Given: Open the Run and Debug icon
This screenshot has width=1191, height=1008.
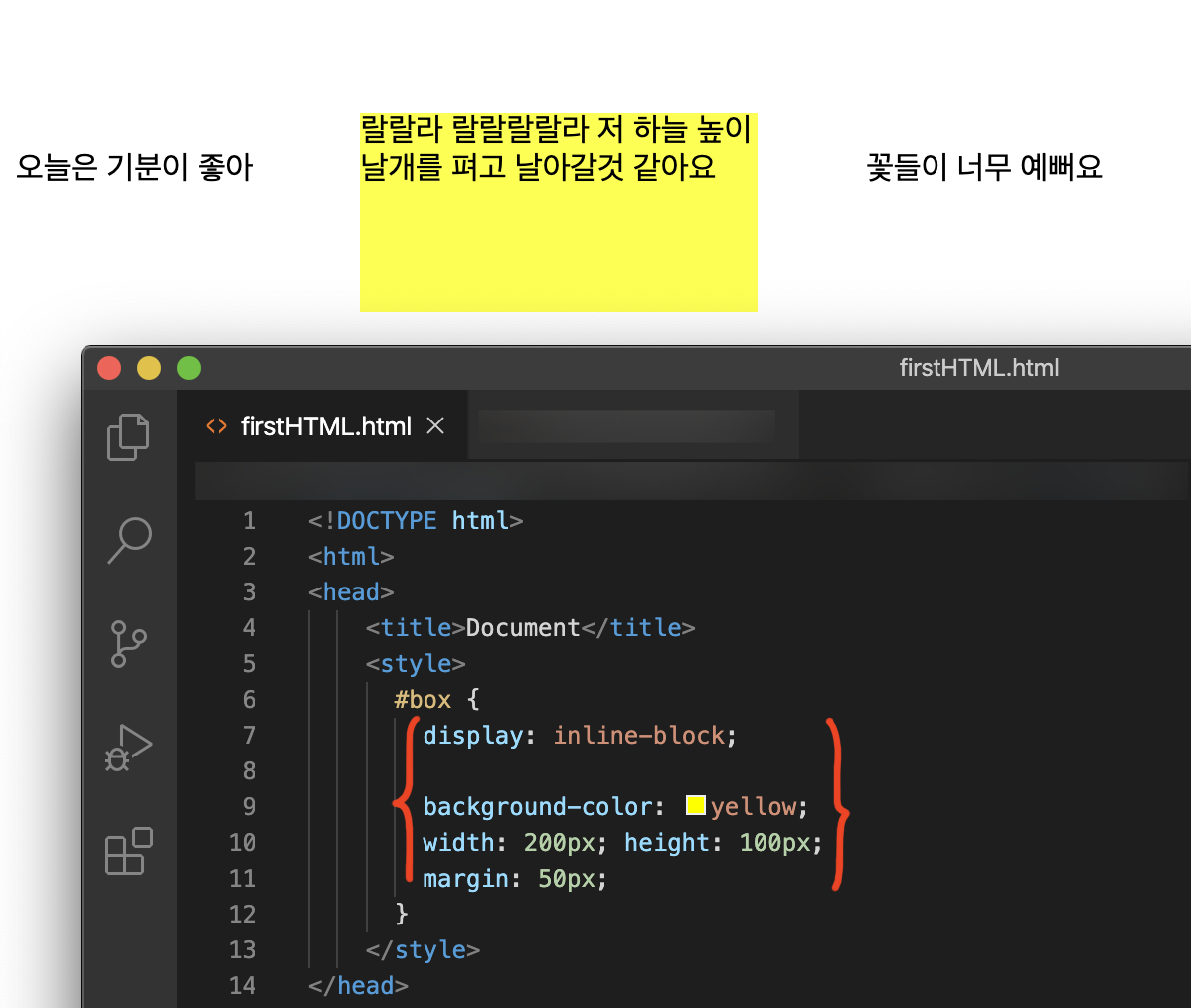Looking at the screenshot, I should 128,748.
